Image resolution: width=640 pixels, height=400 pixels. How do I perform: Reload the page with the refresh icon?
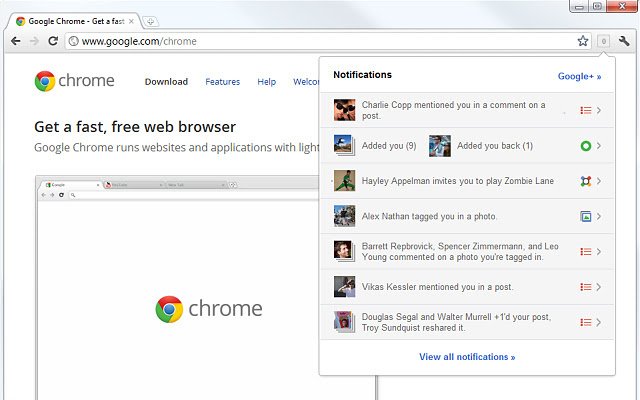tap(53, 41)
